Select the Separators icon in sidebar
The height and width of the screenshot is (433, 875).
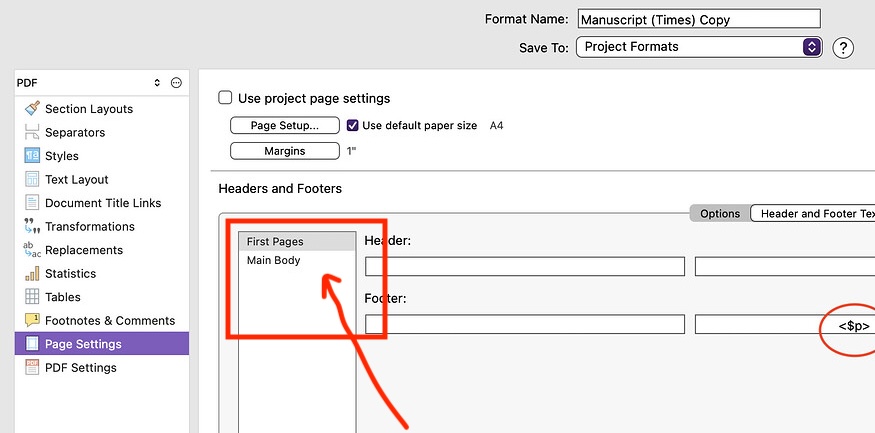pos(32,132)
